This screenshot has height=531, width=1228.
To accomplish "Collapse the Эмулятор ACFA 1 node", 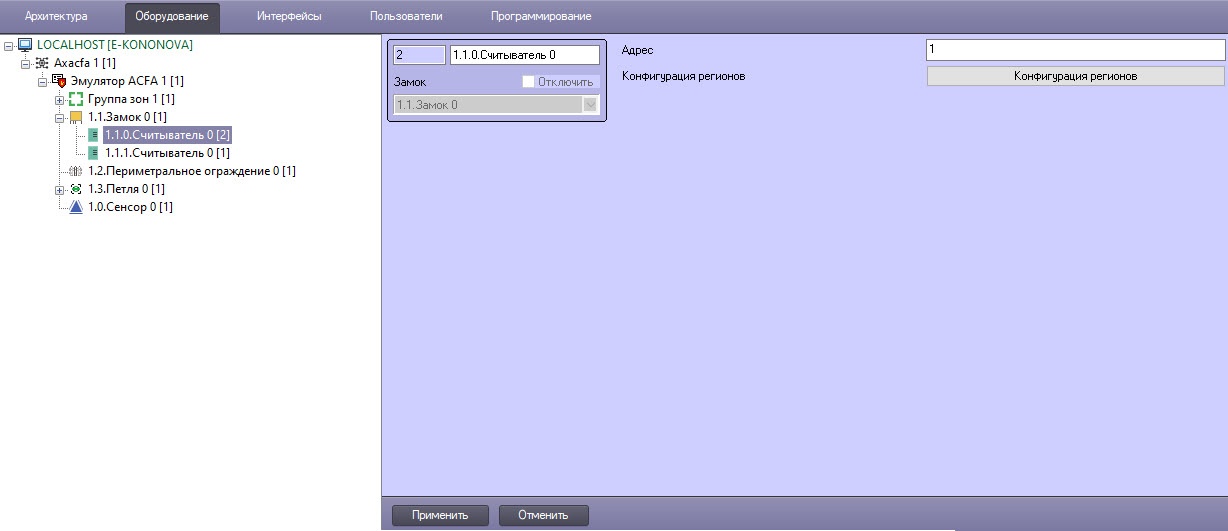I will [x=43, y=81].
